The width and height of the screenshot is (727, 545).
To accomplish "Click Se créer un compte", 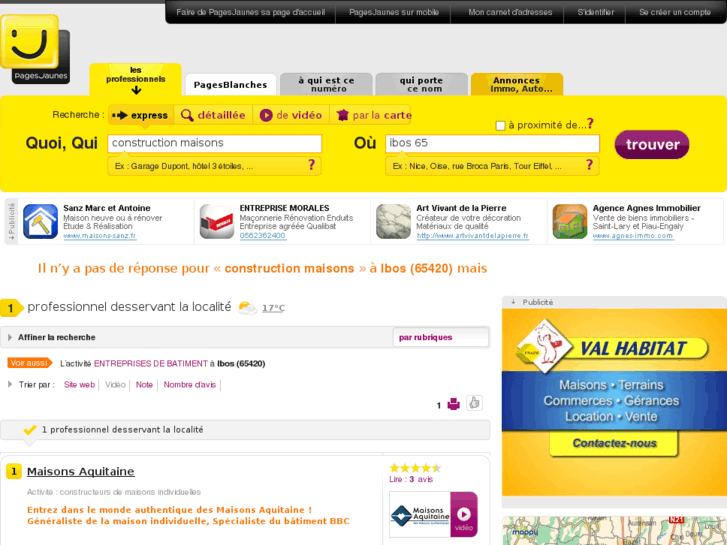I will coord(675,13).
